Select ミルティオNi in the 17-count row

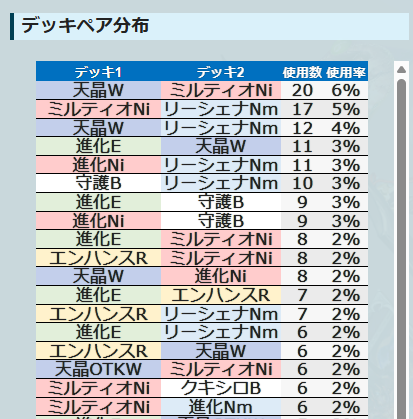(x=98, y=109)
